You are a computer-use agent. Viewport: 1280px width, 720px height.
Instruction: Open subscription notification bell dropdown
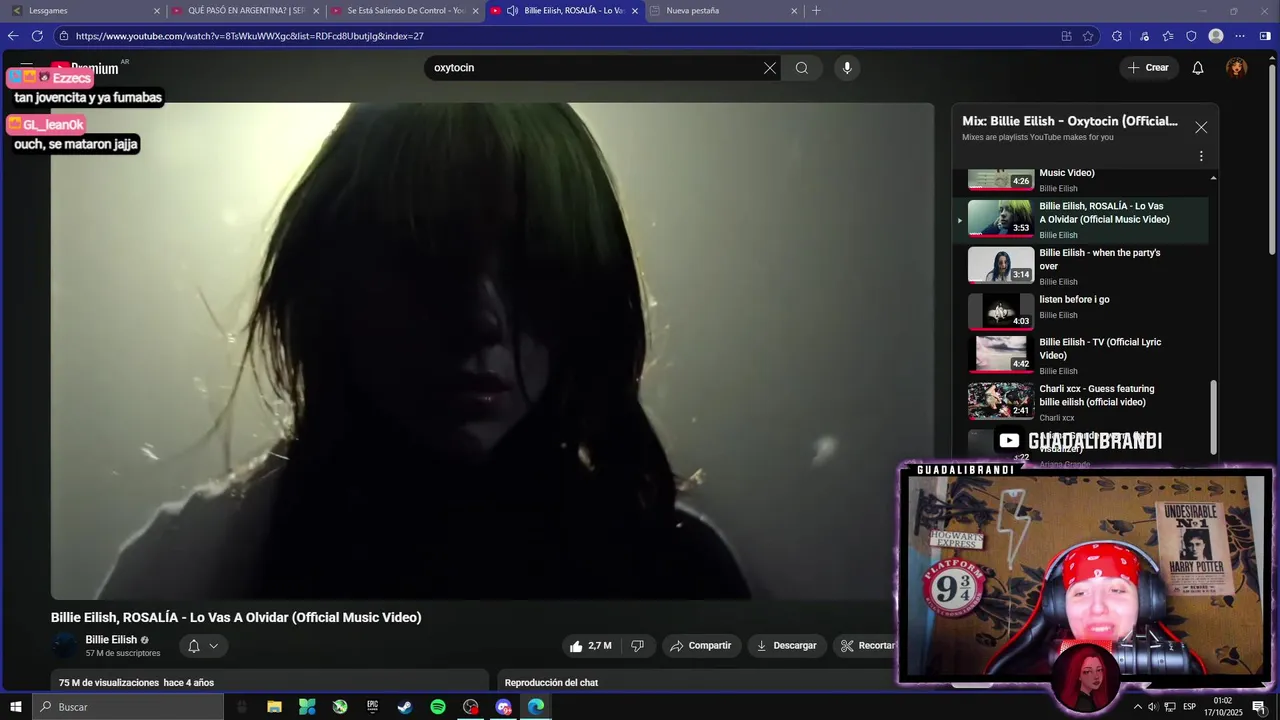(x=204, y=646)
